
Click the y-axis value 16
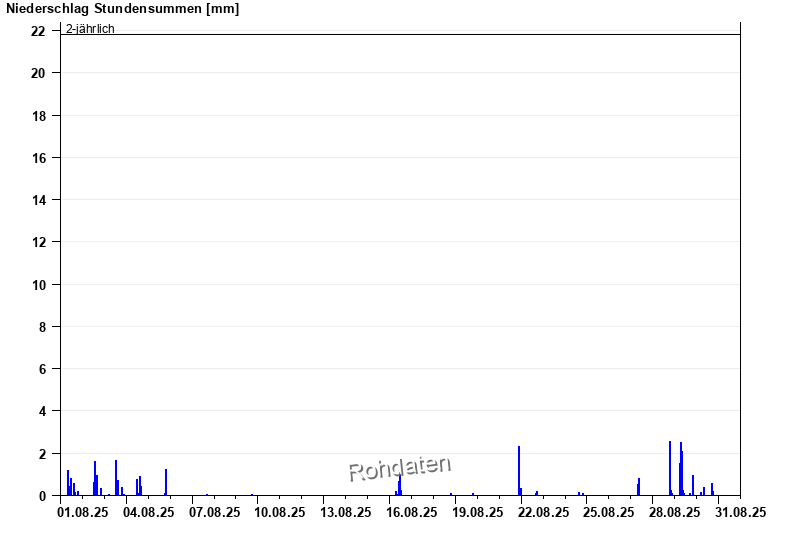pyautogui.click(x=38, y=158)
